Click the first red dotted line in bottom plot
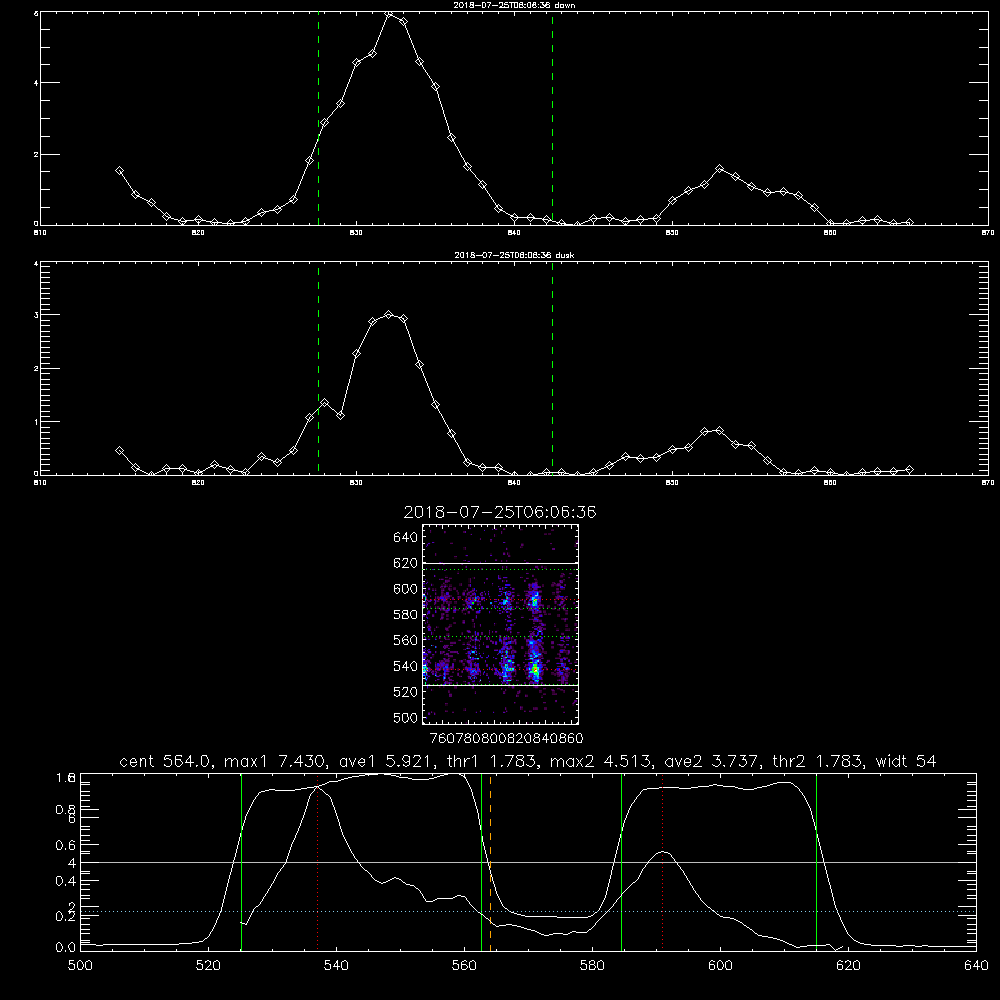Image resolution: width=1000 pixels, height=1000 pixels. pos(318,862)
